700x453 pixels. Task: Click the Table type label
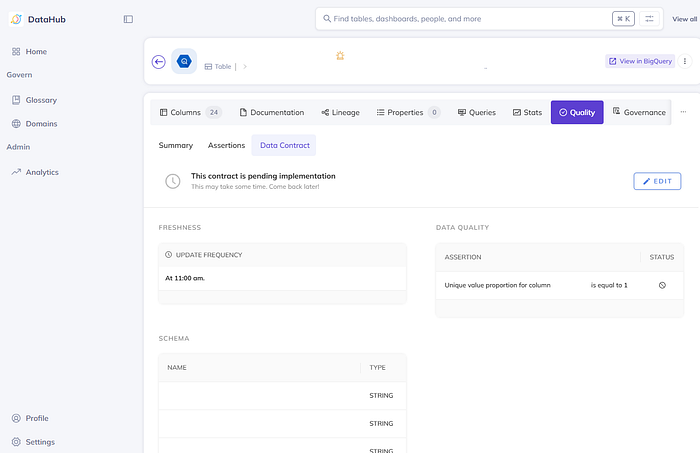pyautogui.click(x=218, y=66)
